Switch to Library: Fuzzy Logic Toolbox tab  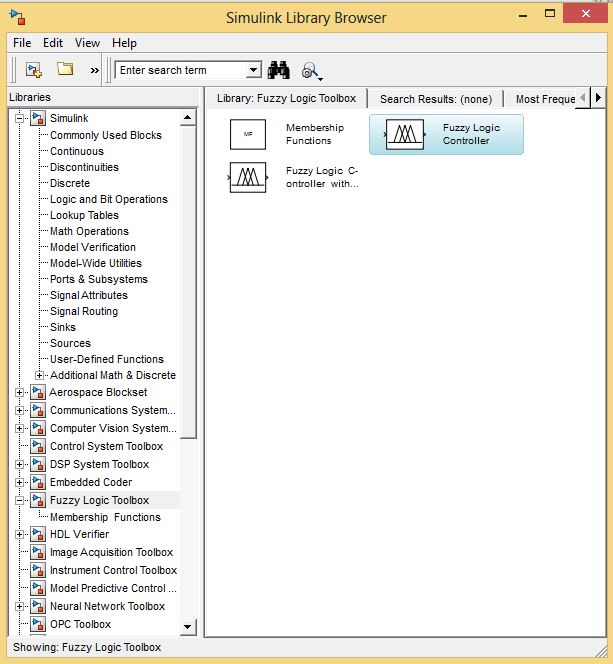pos(287,98)
